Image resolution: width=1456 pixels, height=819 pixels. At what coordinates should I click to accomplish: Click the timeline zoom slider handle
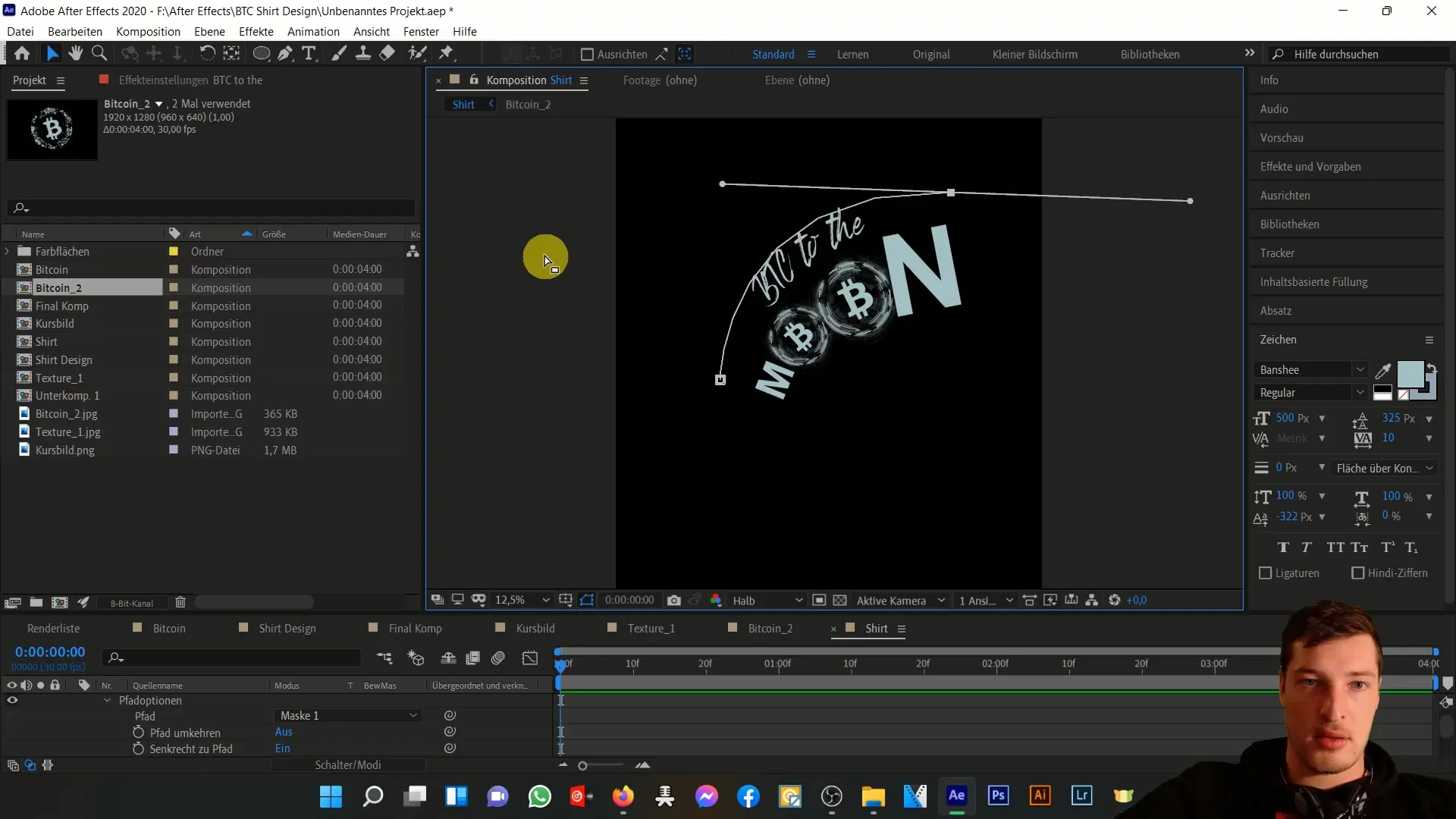582,766
